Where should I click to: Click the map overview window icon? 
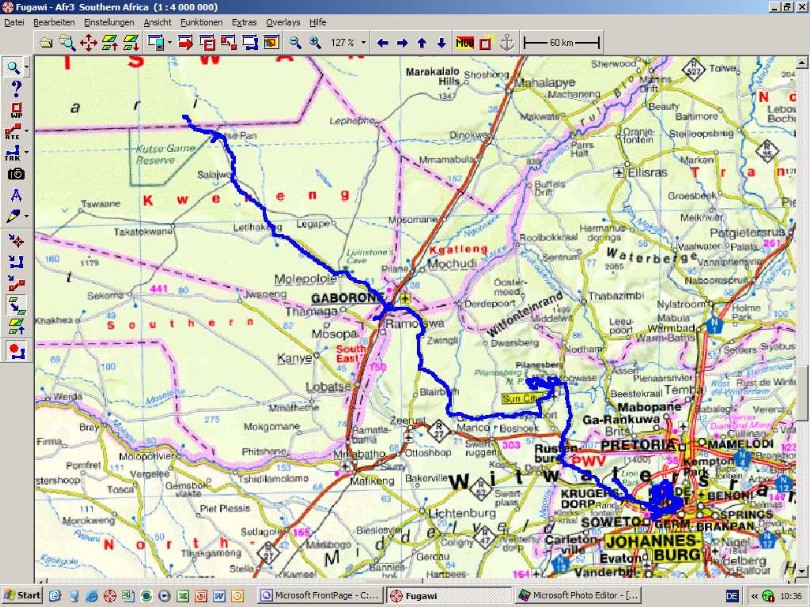tap(272, 42)
